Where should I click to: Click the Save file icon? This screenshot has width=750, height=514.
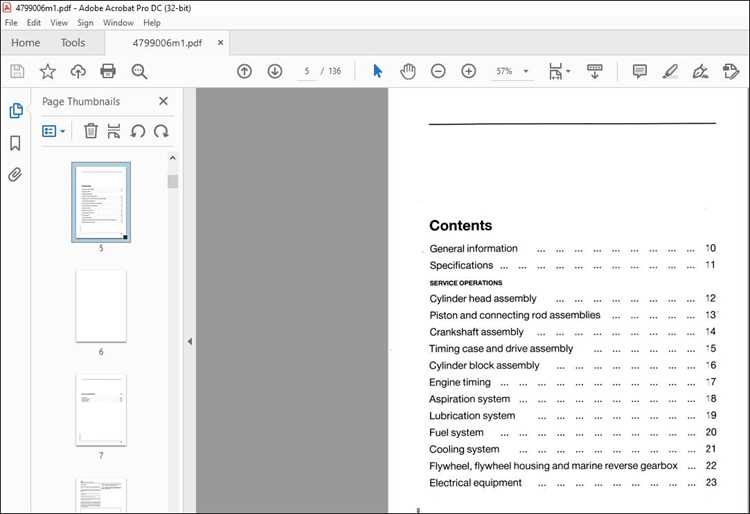tap(17, 71)
